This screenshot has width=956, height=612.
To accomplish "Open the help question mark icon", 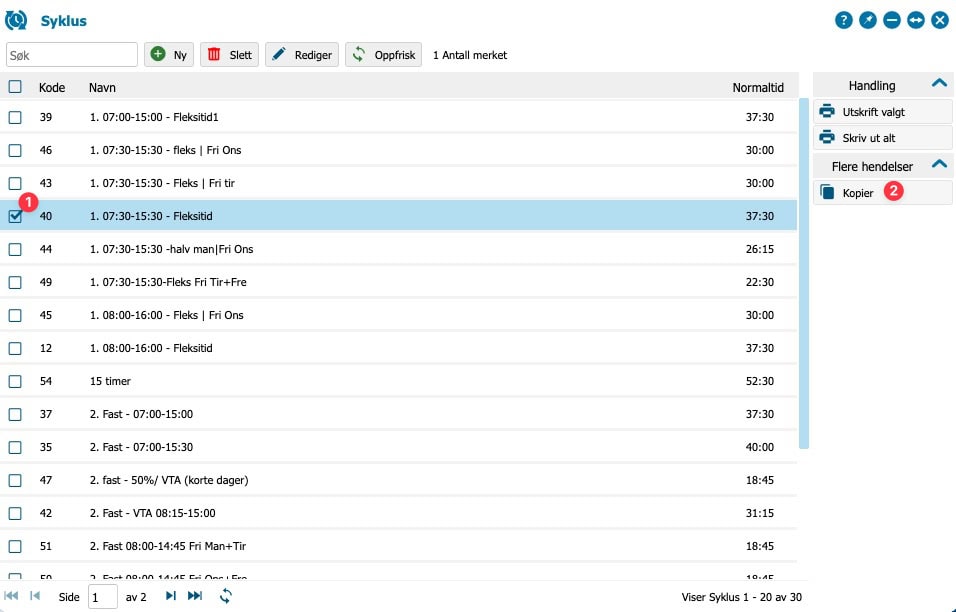I will click(x=843, y=20).
